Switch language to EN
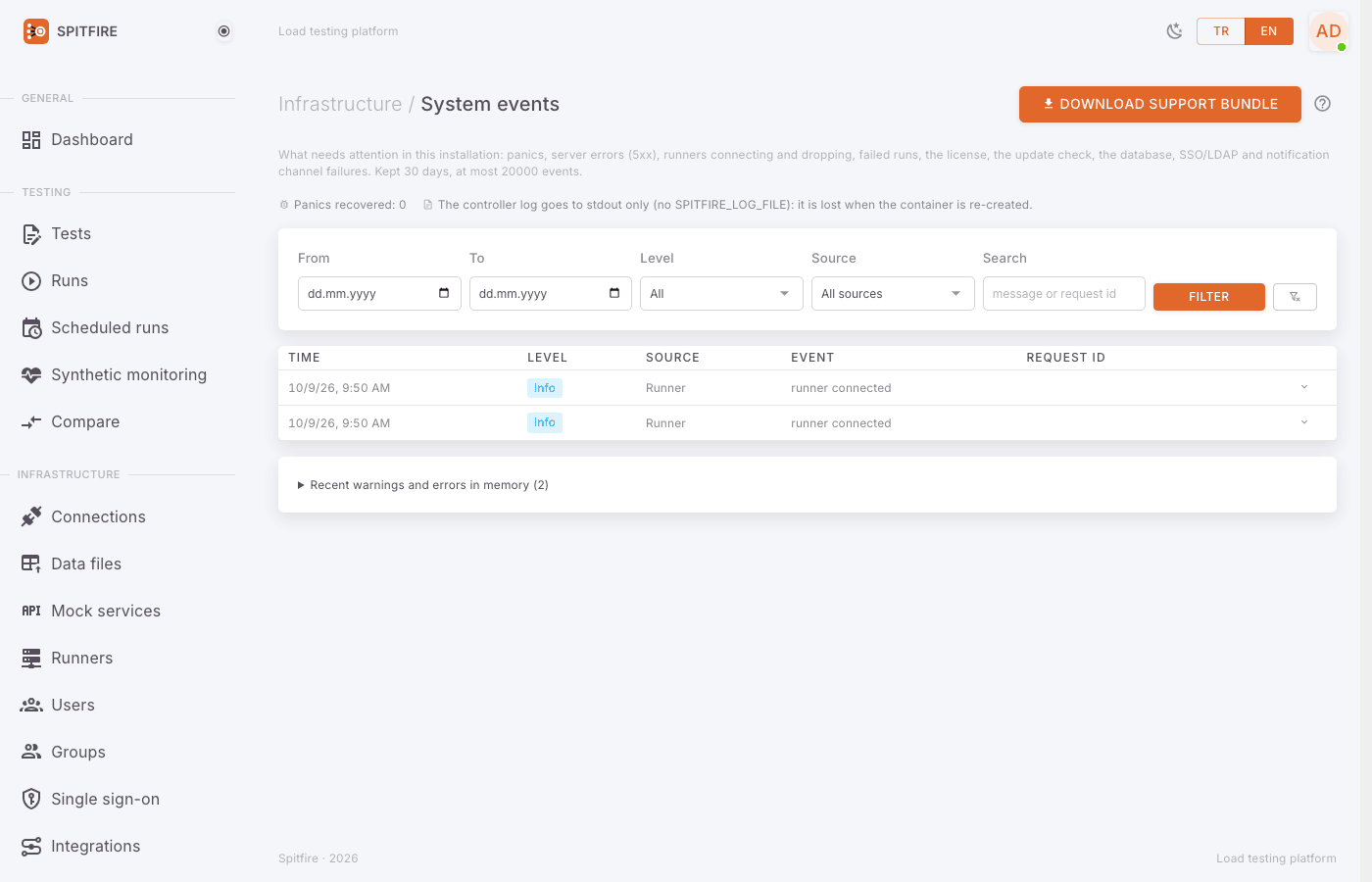The height and width of the screenshot is (882, 1372). [1269, 31]
